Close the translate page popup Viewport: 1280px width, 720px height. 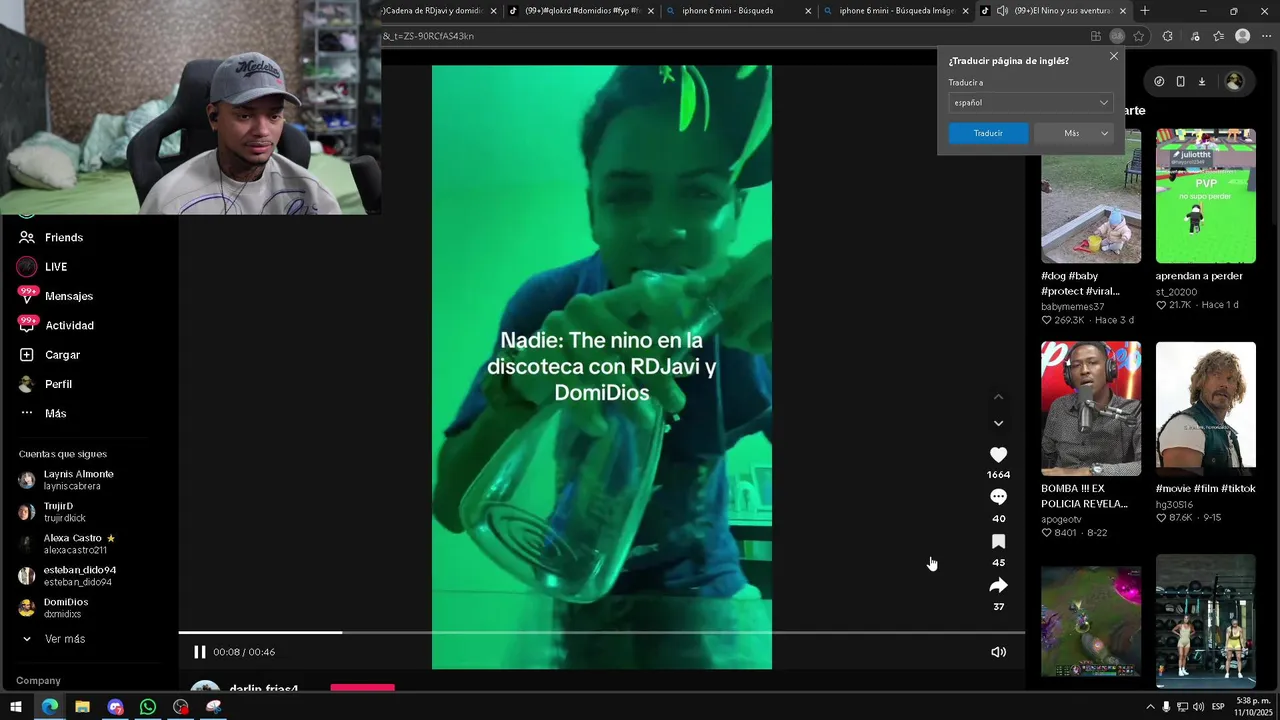tap(1114, 56)
